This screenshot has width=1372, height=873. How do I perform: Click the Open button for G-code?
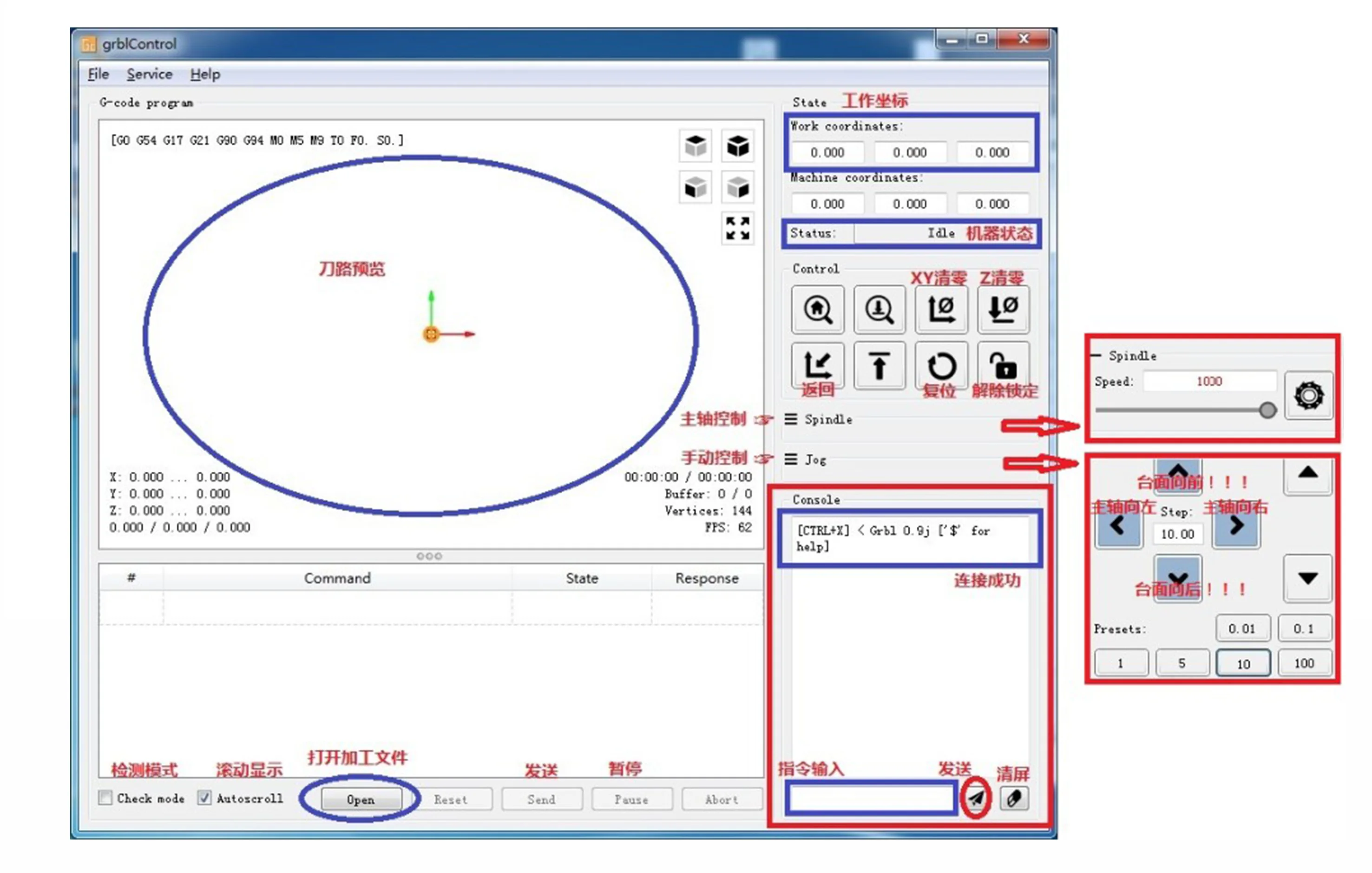coord(361,799)
